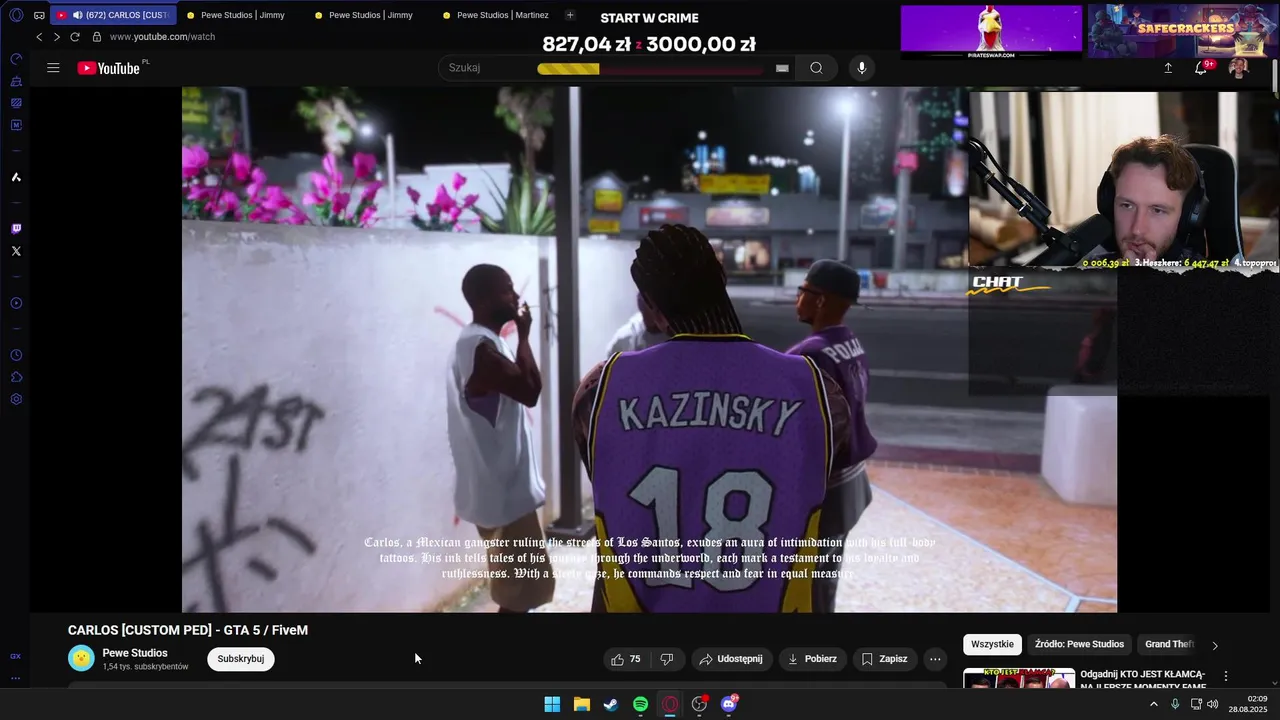
Task: Click the Udostępnij share button
Action: pyautogui.click(x=731, y=659)
